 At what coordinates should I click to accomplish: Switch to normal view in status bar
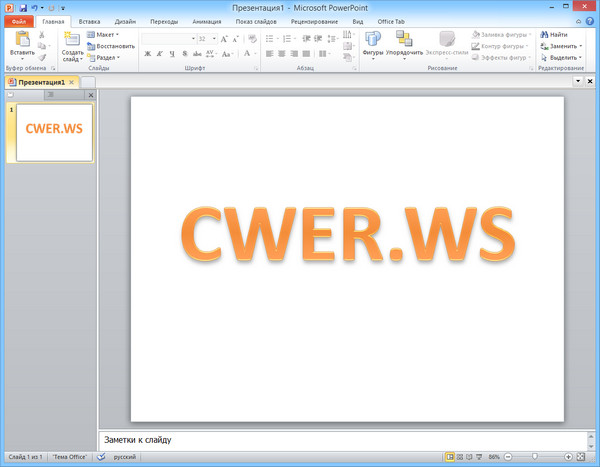450,457
